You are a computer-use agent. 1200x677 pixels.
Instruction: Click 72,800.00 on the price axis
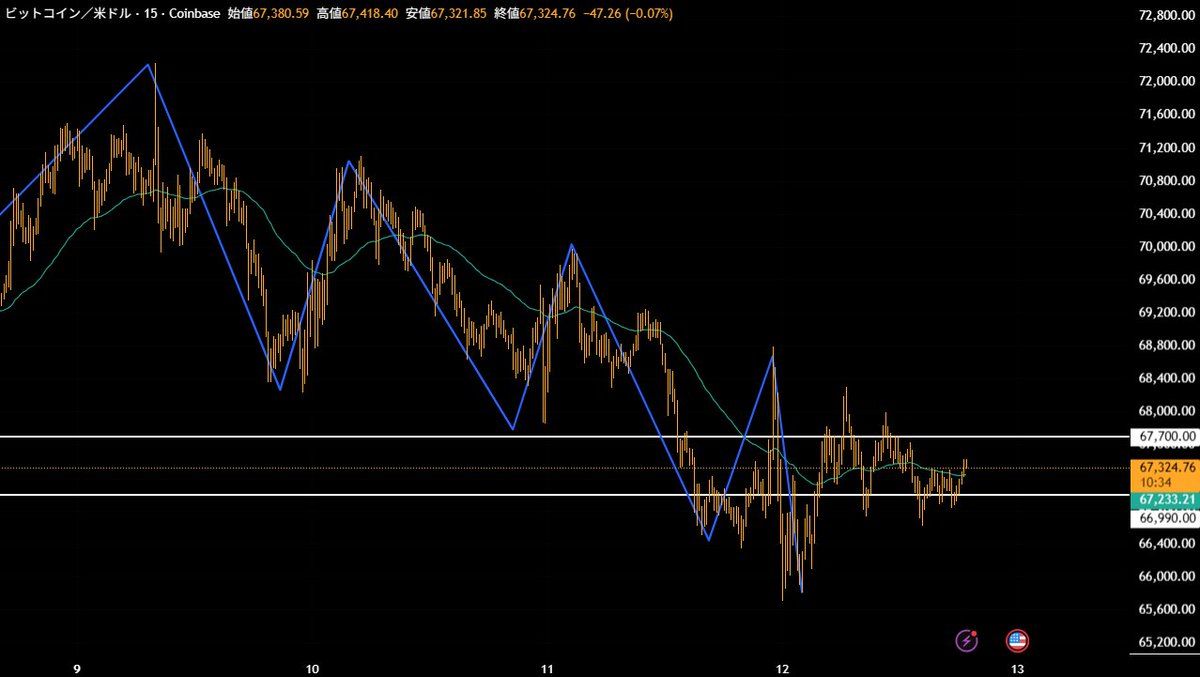pyautogui.click(x=1166, y=15)
